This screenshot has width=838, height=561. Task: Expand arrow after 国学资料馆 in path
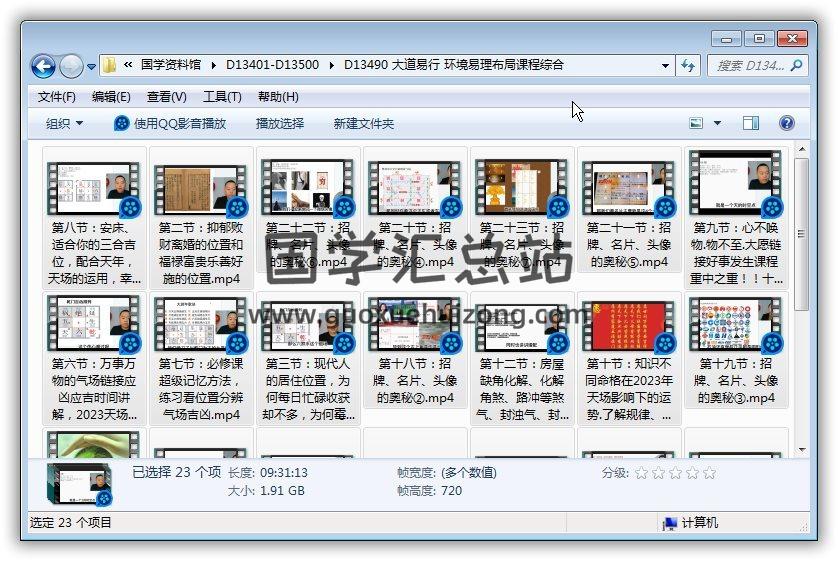[213, 66]
